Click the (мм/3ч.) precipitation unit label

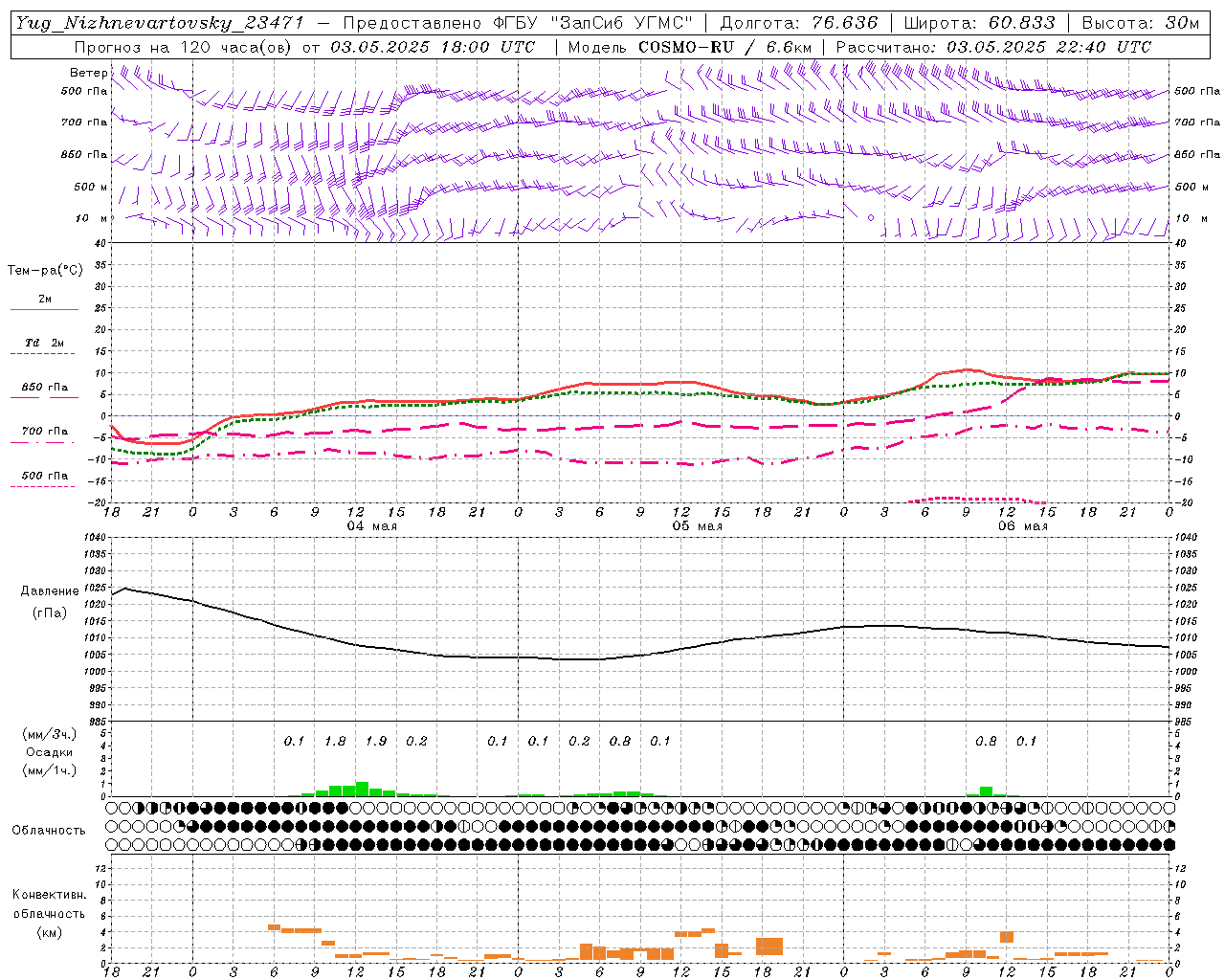(50, 734)
